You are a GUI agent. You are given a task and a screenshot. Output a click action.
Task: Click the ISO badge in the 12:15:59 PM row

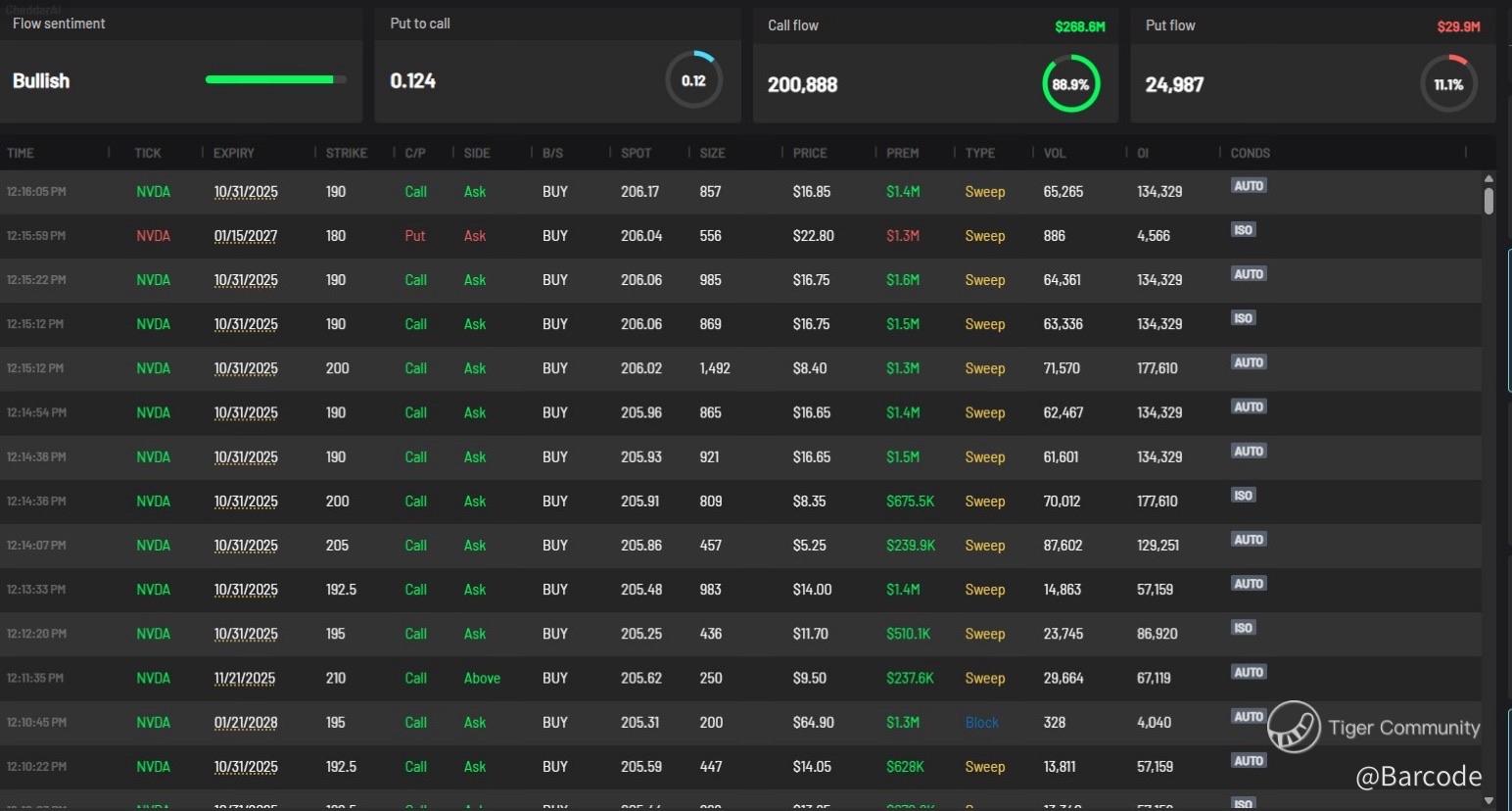click(1244, 229)
